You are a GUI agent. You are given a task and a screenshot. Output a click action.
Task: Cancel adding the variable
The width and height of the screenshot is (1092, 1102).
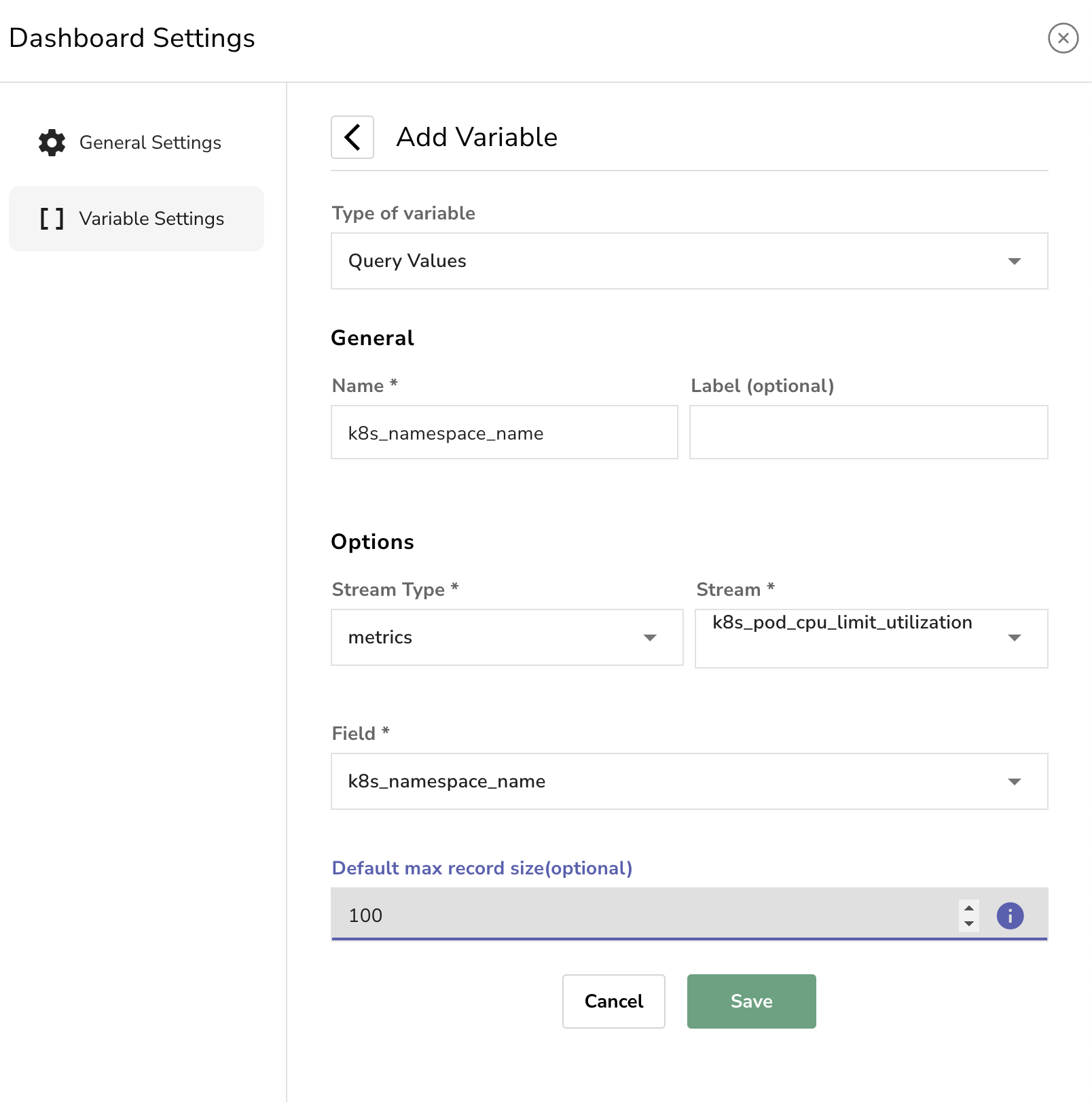coord(613,1001)
